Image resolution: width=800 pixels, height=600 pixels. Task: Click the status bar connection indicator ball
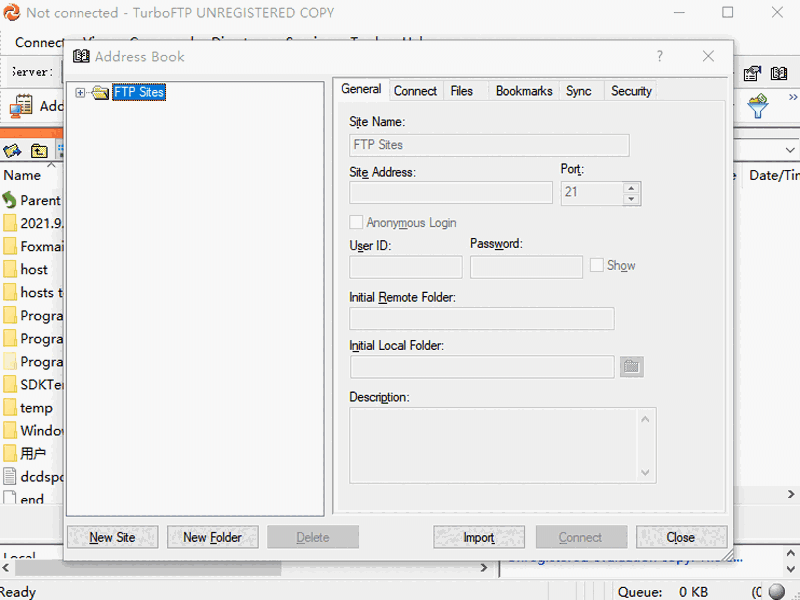pos(777,592)
